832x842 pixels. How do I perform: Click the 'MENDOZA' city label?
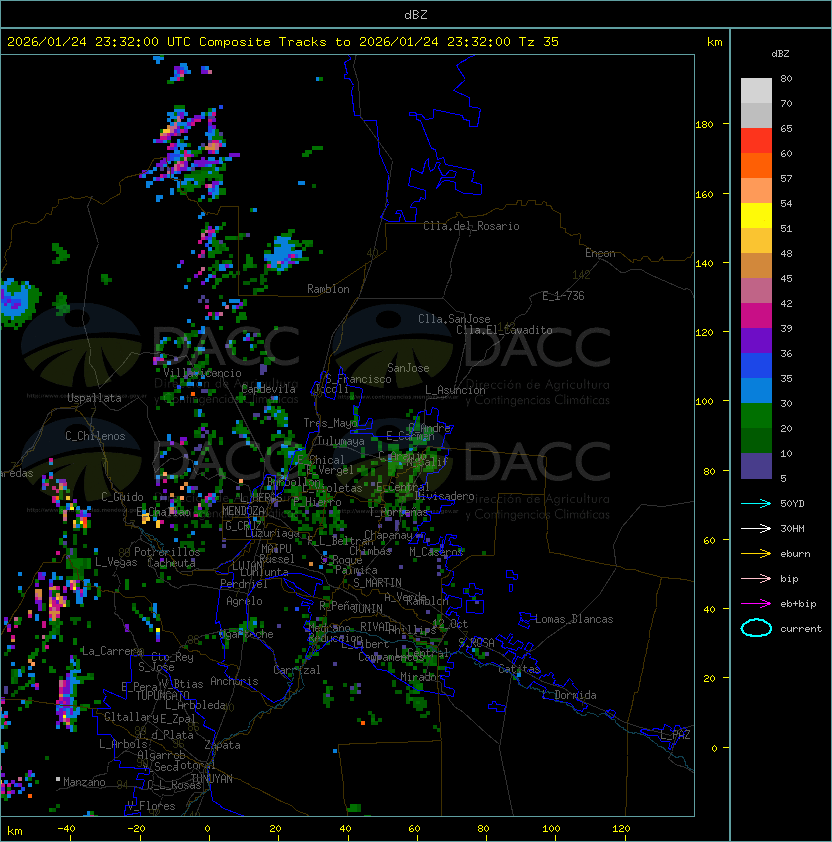point(243,511)
